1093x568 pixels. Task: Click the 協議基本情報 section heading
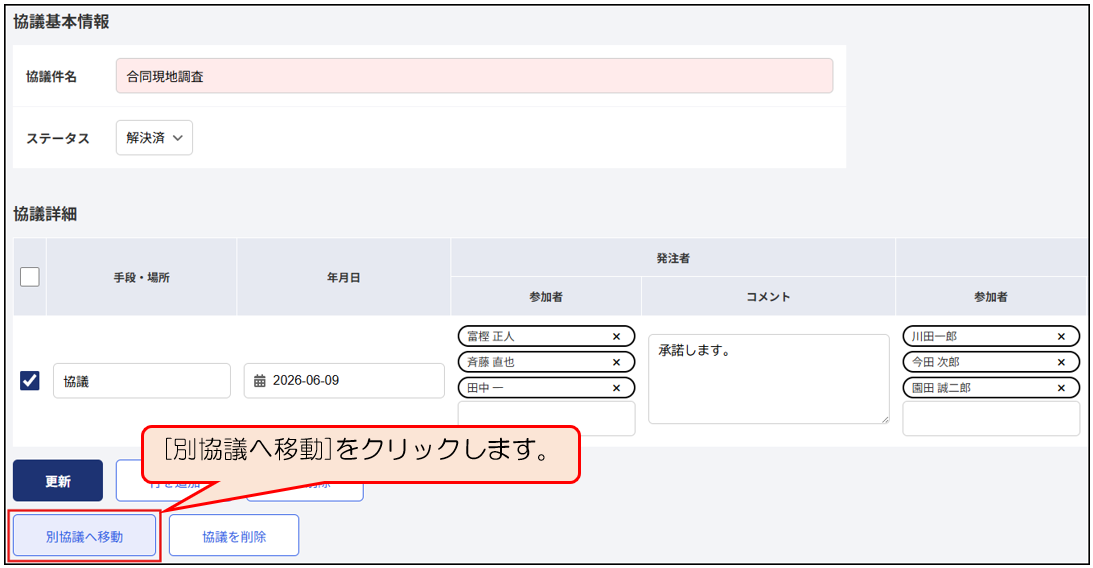coord(61,22)
